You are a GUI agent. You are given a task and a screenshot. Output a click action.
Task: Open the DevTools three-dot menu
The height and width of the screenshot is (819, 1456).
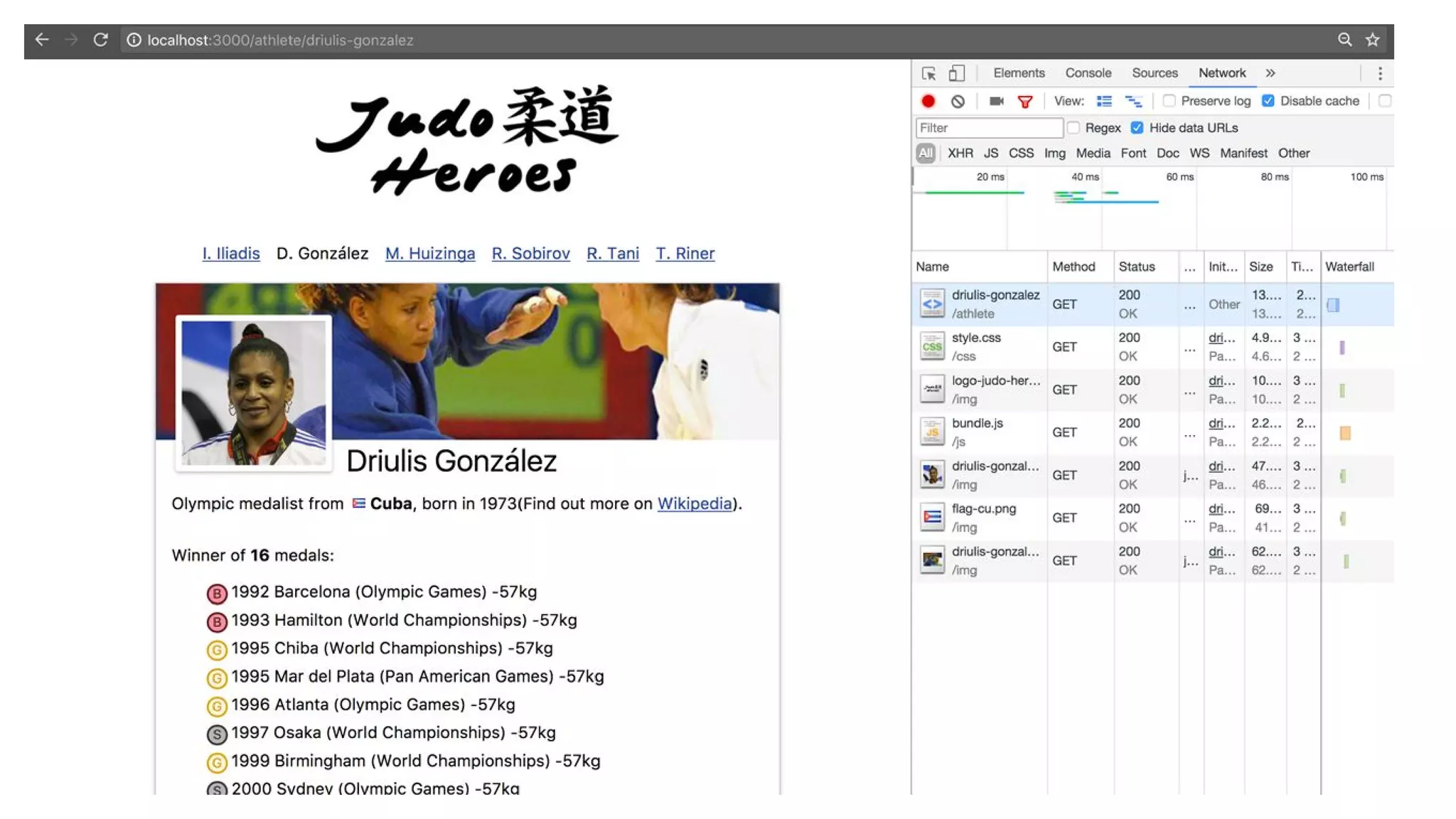(x=1380, y=73)
